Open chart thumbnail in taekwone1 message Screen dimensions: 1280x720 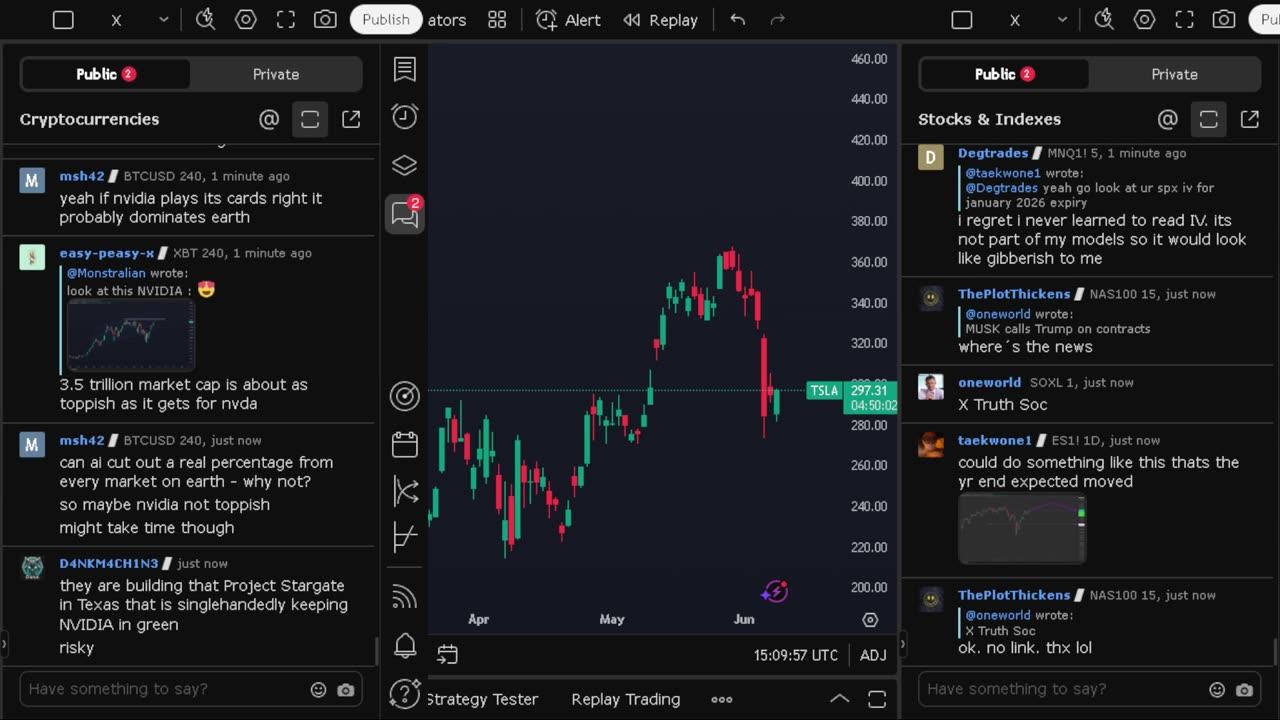(x=1022, y=528)
